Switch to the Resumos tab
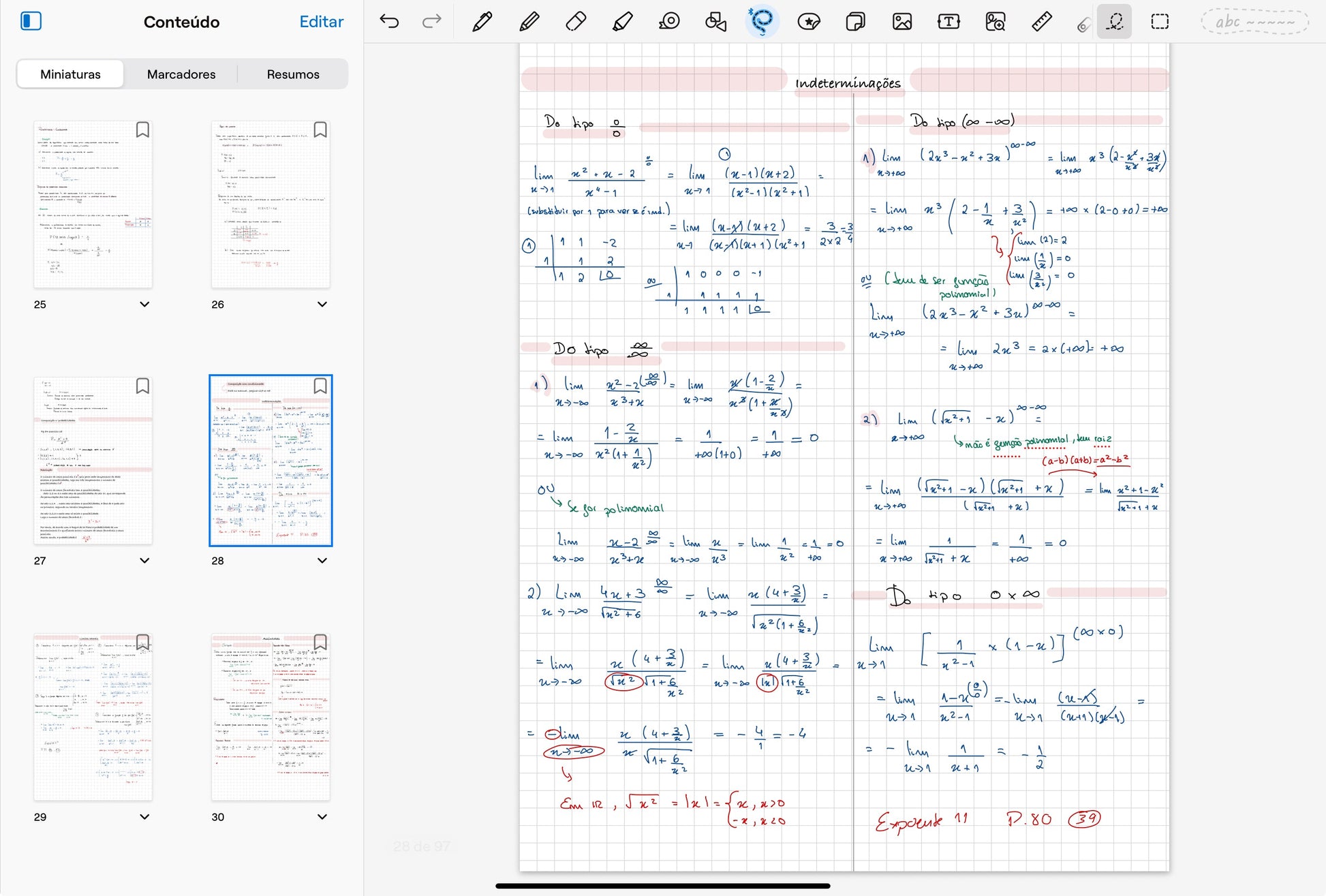Viewport: 1326px width, 896px height. 293,74
